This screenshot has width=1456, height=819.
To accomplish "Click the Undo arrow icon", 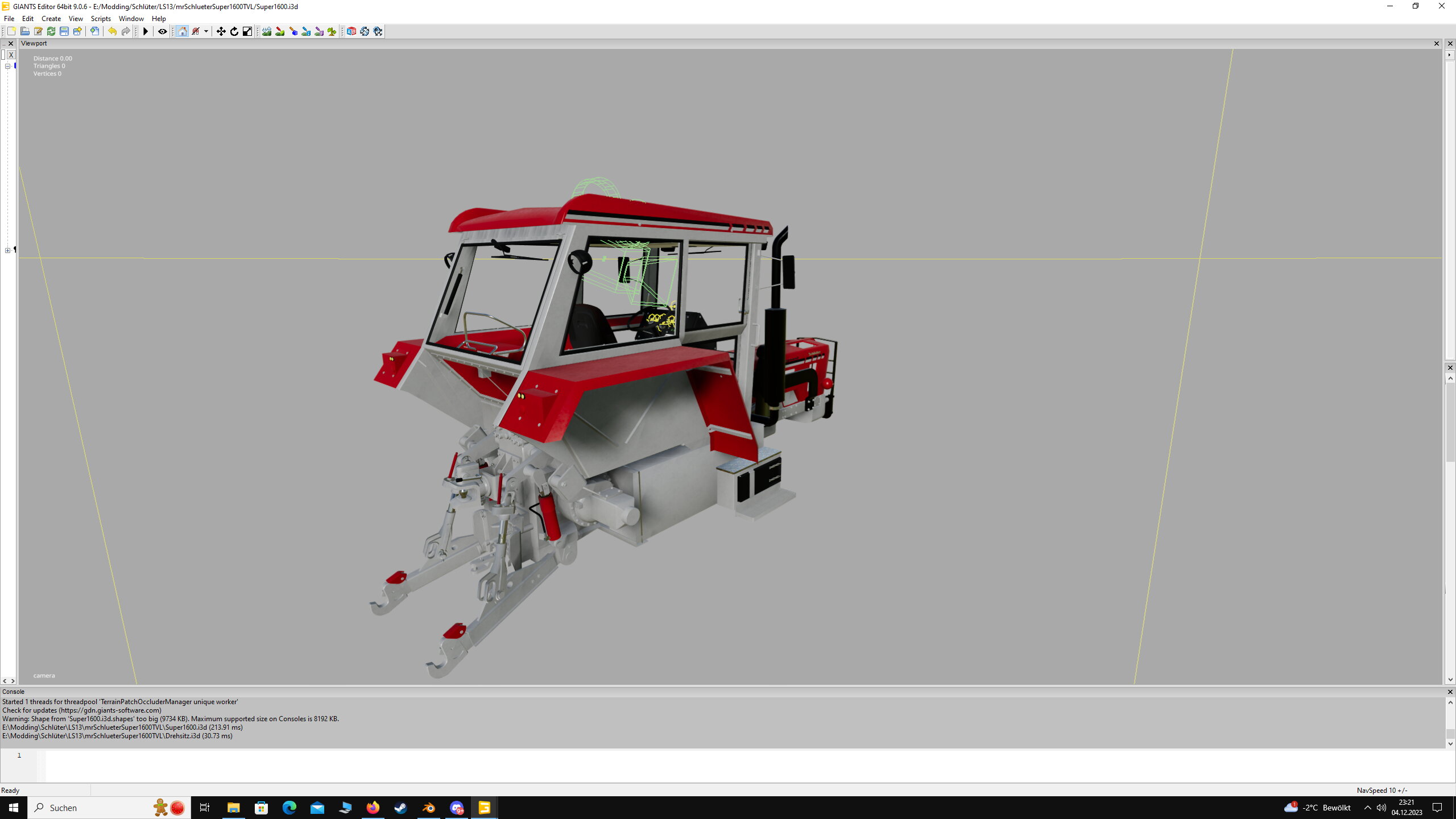I will pos(112,31).
